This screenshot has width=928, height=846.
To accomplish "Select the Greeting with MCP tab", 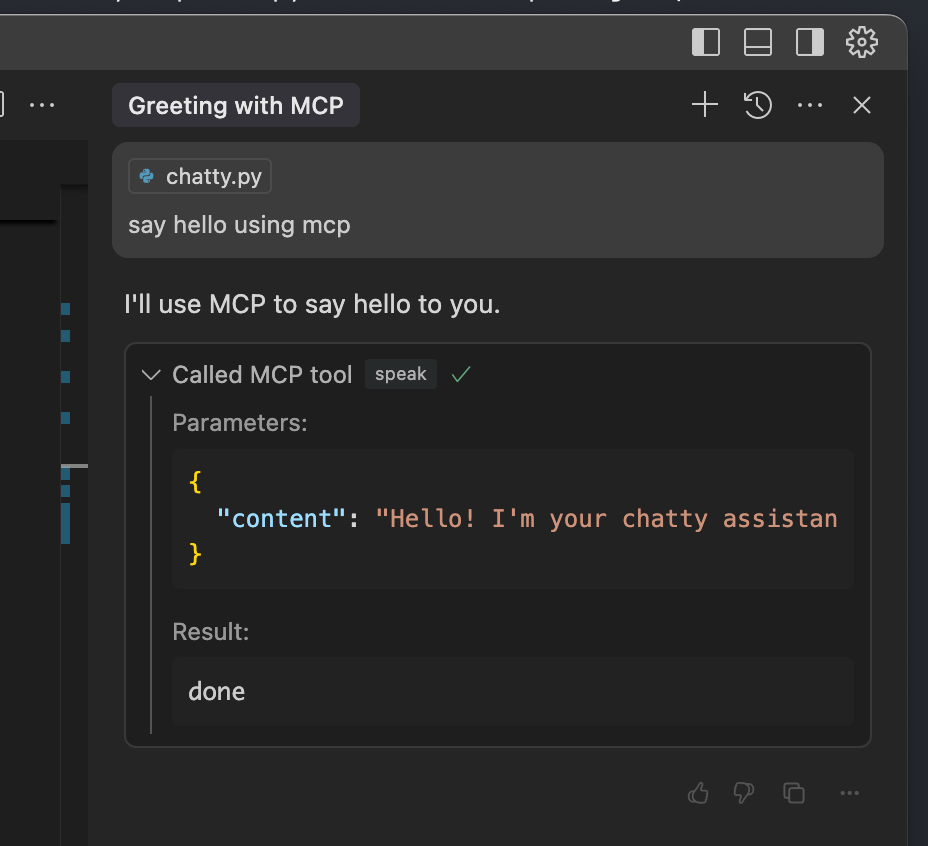I will pyautogui.click(x=236, y=105).
